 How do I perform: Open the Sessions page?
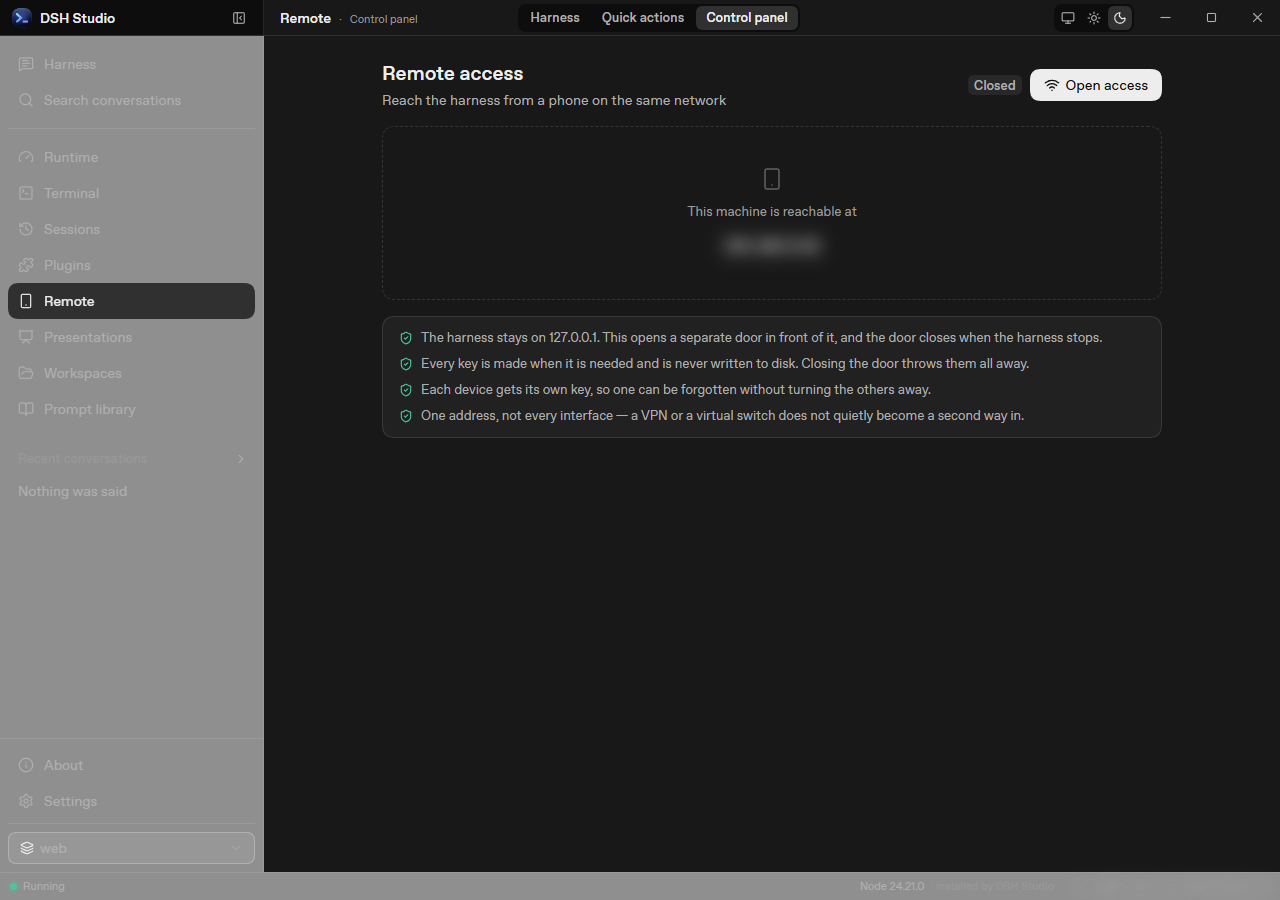point(131,229)
